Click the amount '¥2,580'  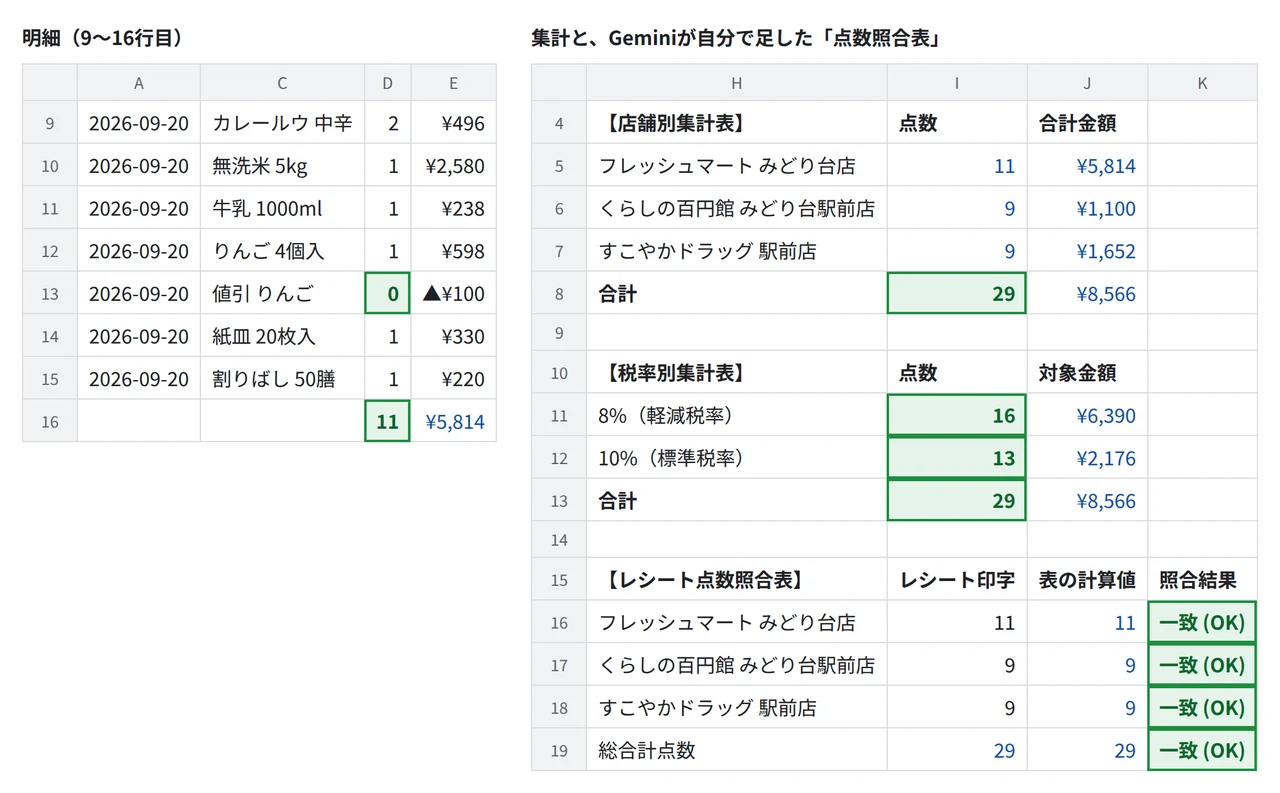tap(453, 166)
